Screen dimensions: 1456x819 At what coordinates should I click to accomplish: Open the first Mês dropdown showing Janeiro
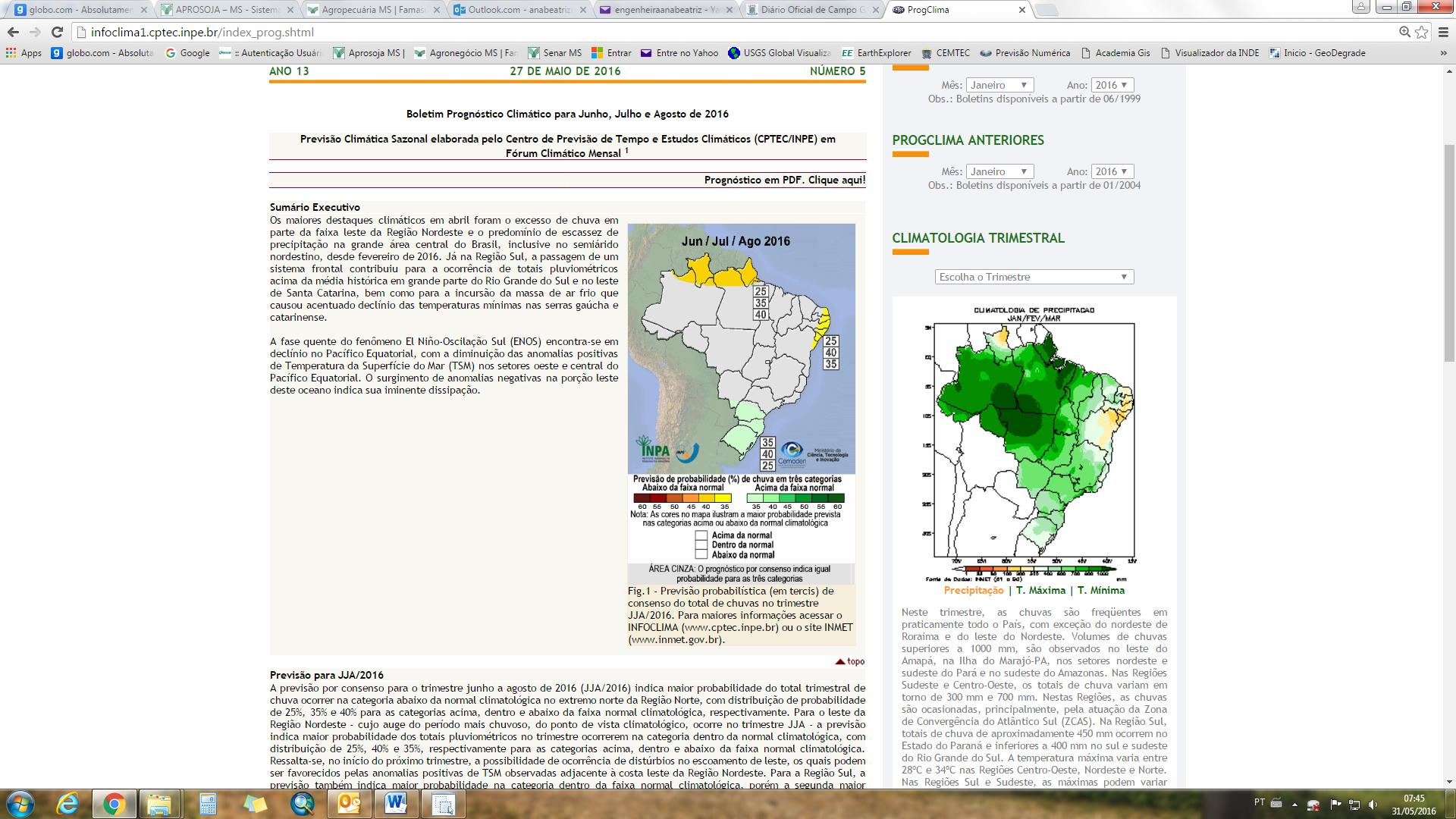pos(999,85)
